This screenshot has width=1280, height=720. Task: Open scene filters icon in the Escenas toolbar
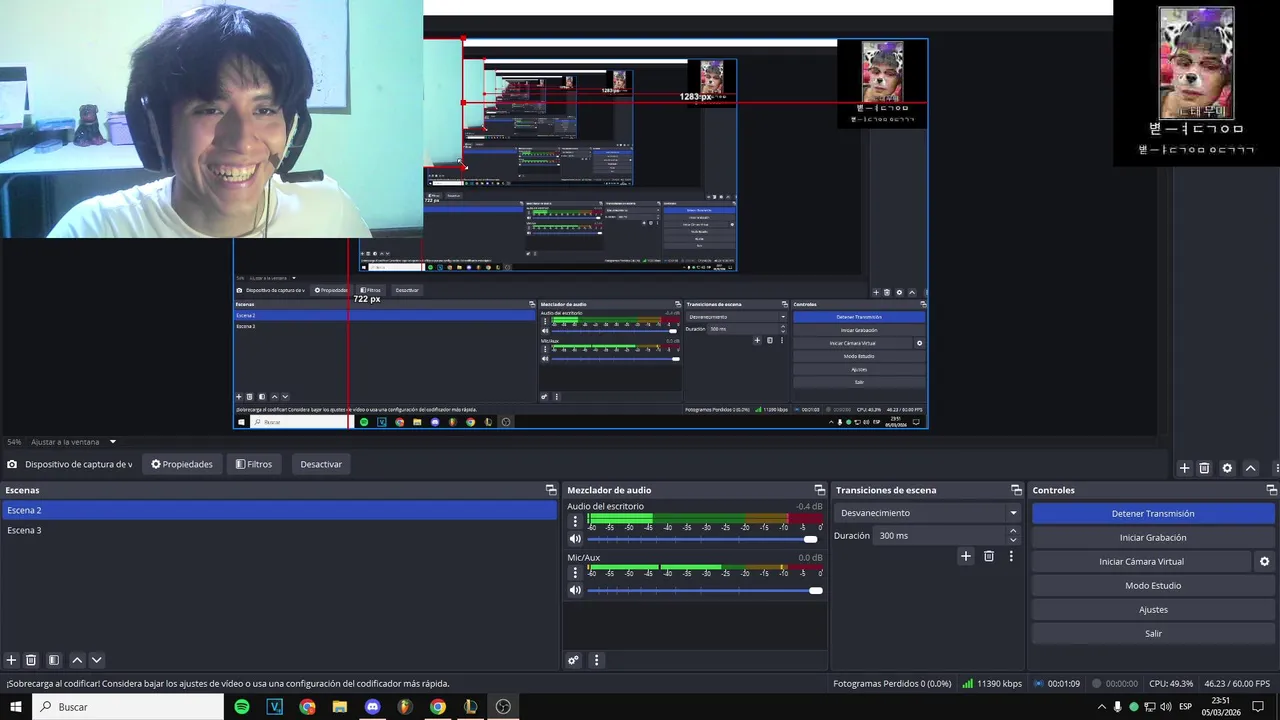[x=54, y=660]
